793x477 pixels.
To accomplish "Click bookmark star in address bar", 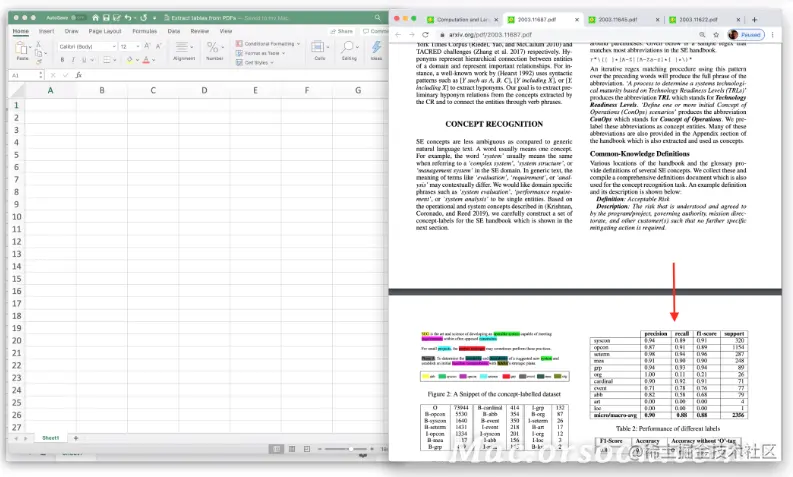I will tap(716, 35).
